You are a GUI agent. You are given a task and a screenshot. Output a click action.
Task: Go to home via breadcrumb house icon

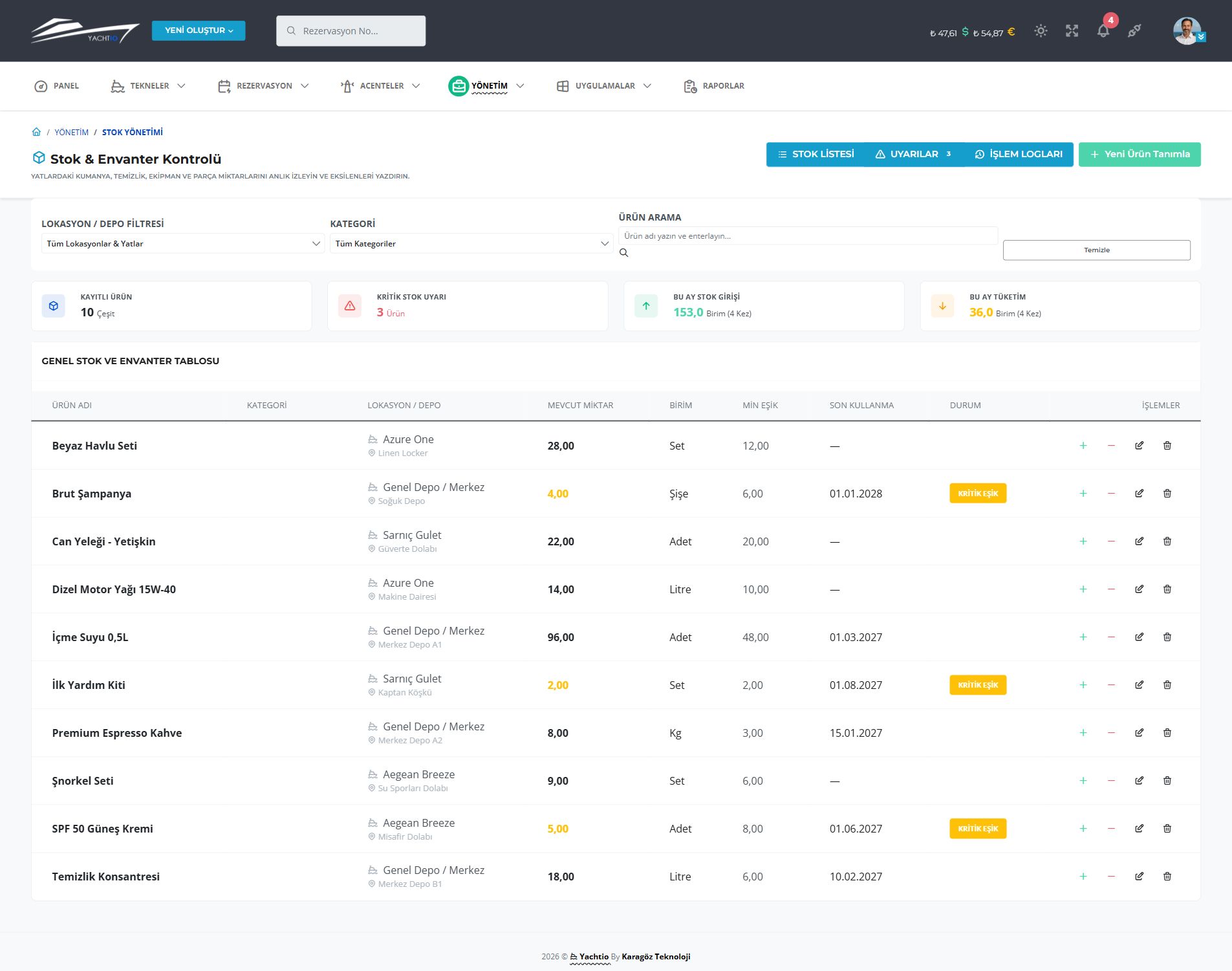click(x=36, y=132)
